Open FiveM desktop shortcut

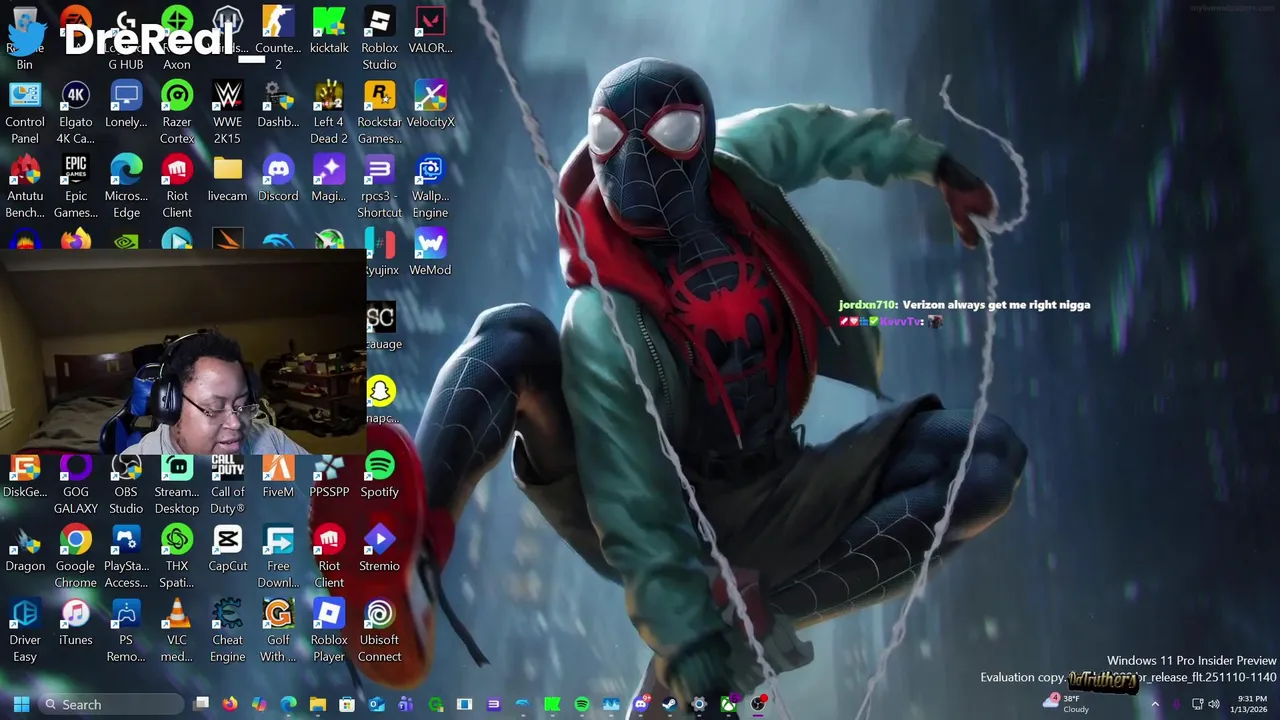278,475
